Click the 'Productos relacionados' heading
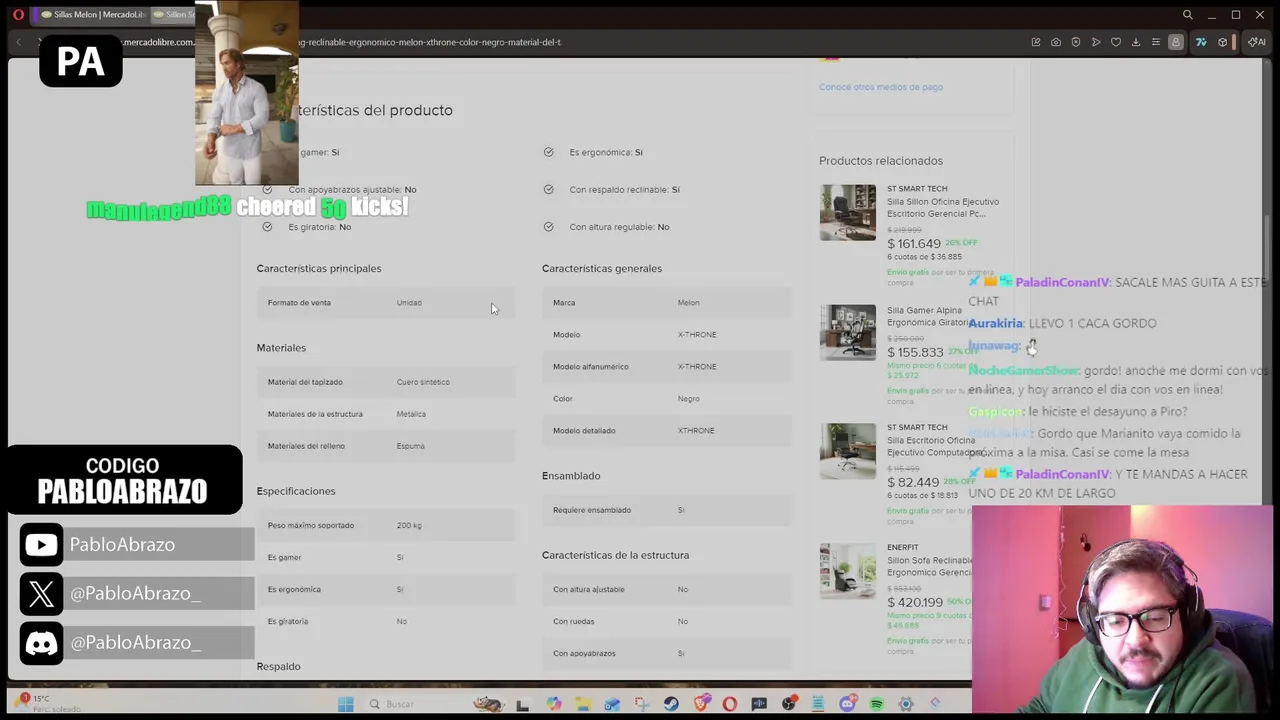Screen dimensions: 1280x720 point(881,160)
